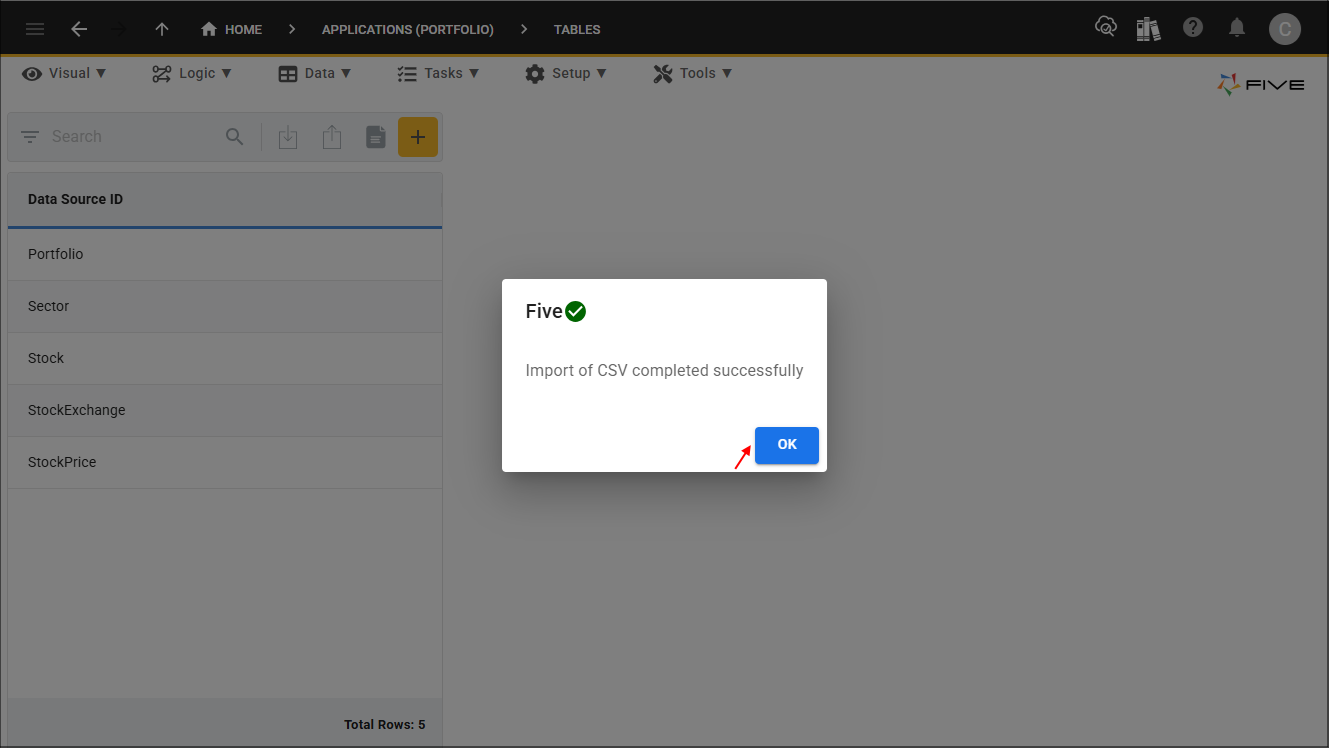Select the Sector table row
The width and height of the screenshot is (1329, 748).
pos(225,306)
